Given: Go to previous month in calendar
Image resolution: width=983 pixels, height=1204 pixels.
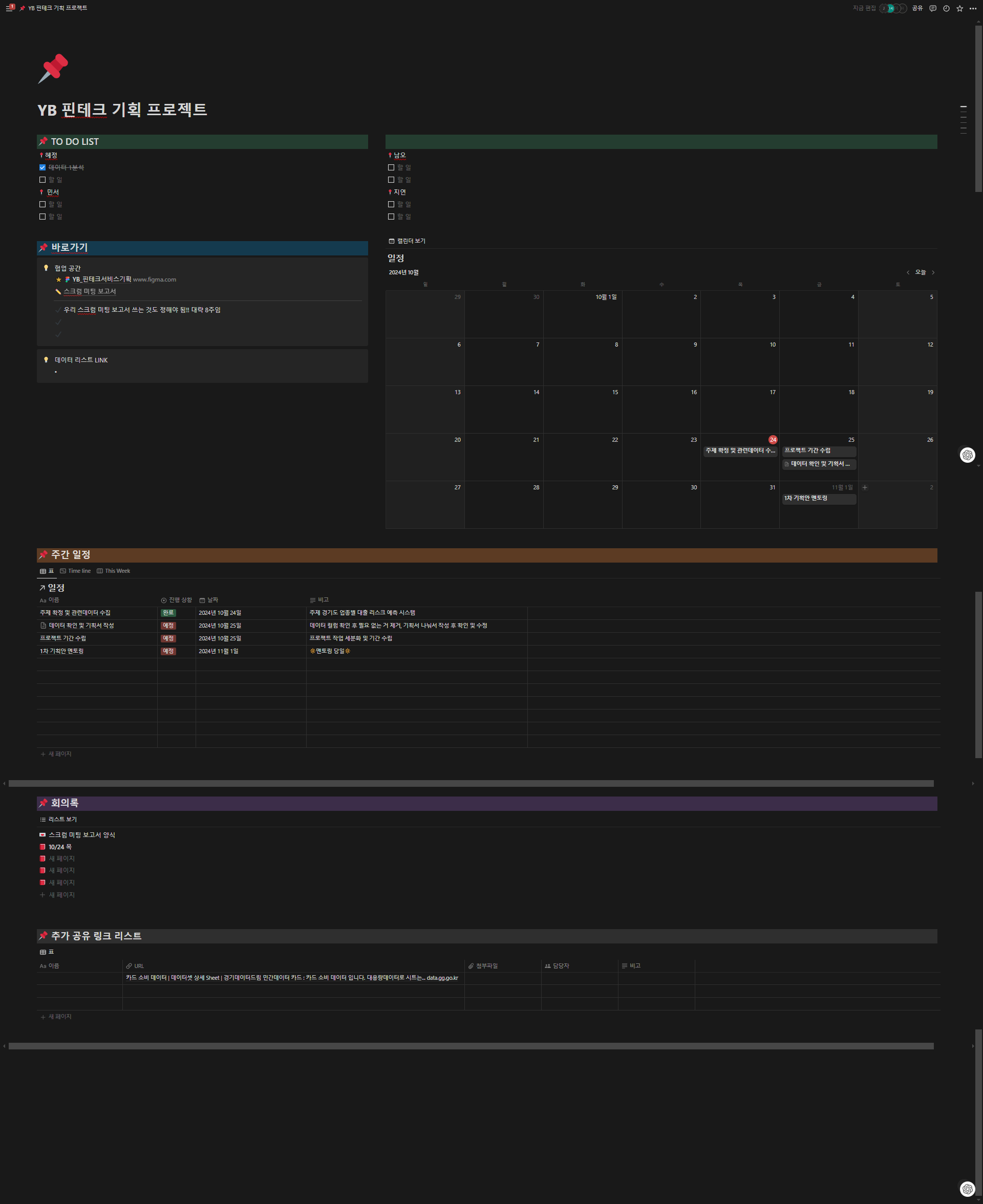Looking at the screenshot, I should pos(908,273).
